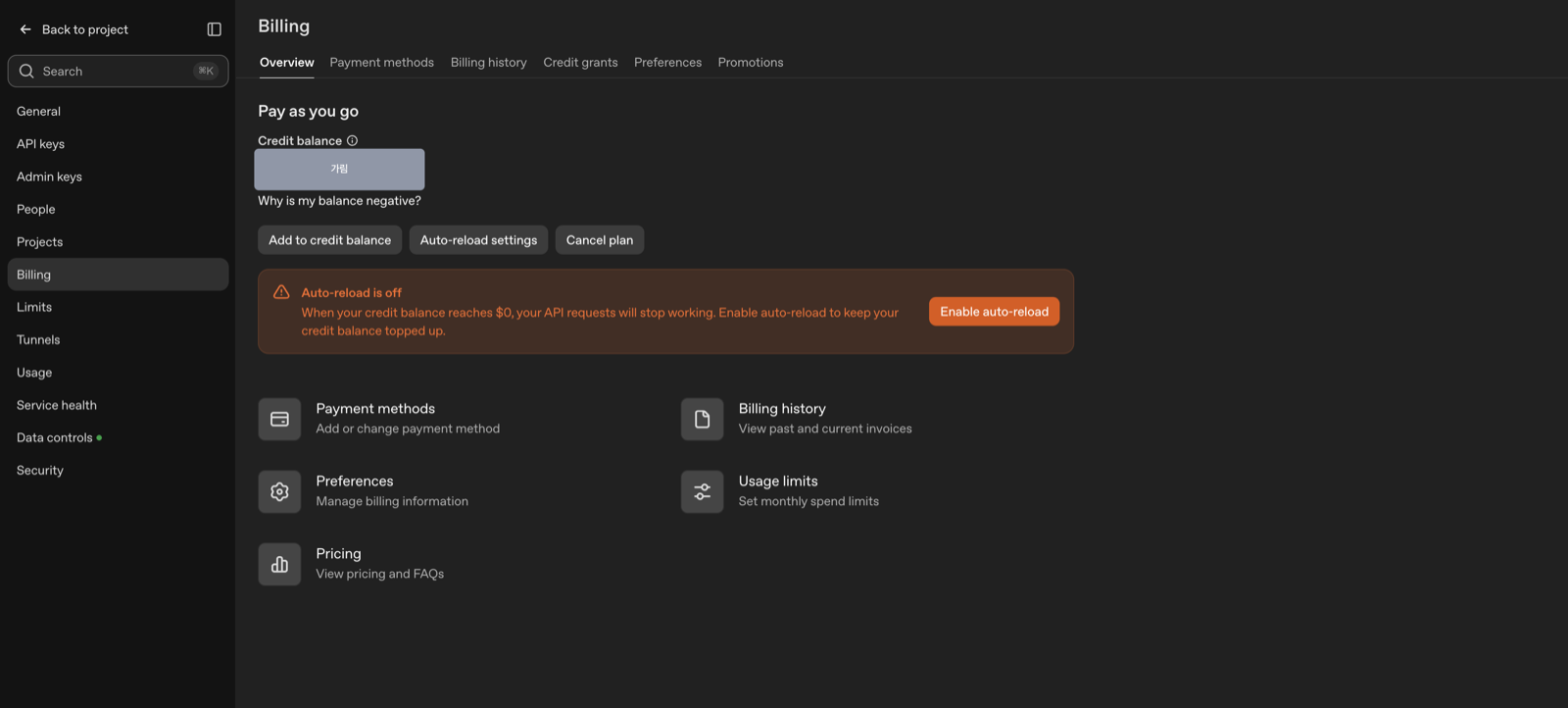Click the search magnifier icon

click(26, 71)
